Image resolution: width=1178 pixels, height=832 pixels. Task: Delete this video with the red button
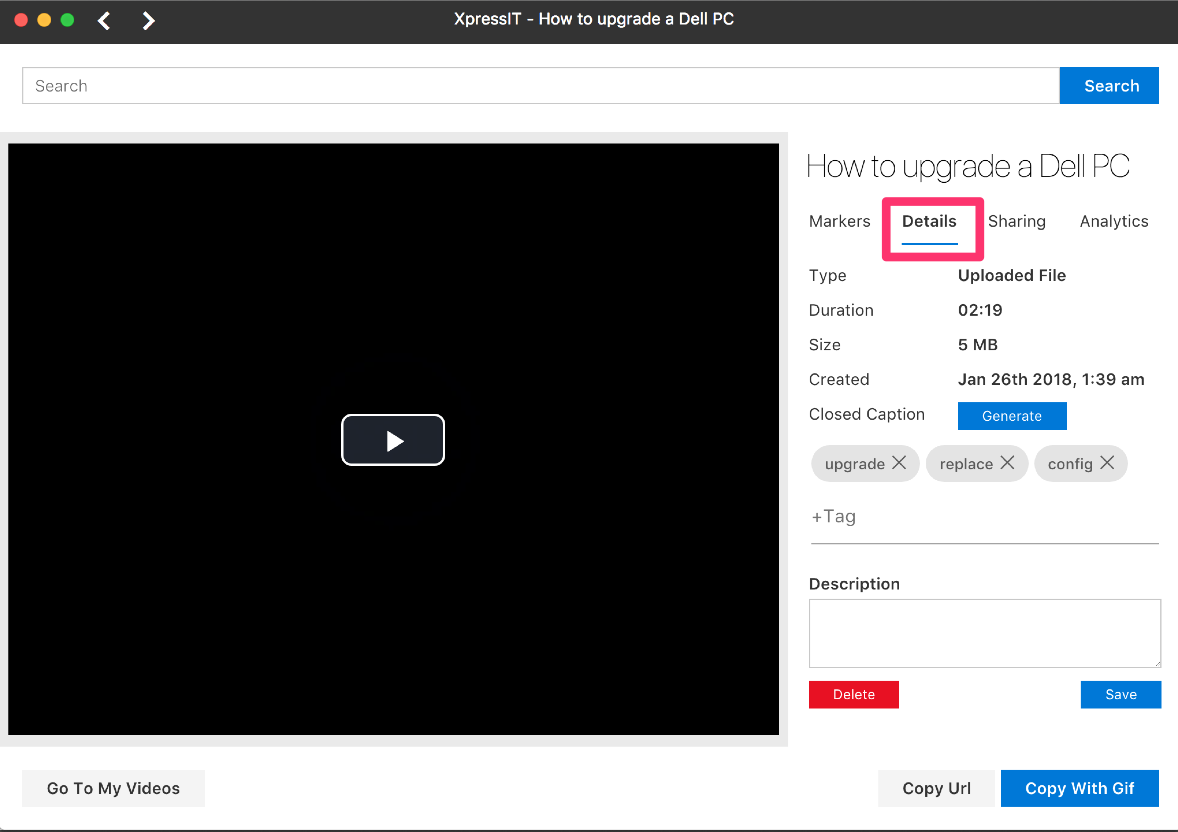pos(853,694)
